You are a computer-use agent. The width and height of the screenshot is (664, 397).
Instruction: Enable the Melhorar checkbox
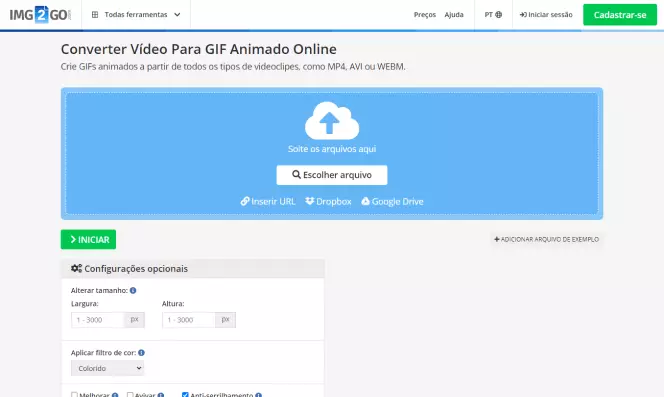(x=75, y=395)
